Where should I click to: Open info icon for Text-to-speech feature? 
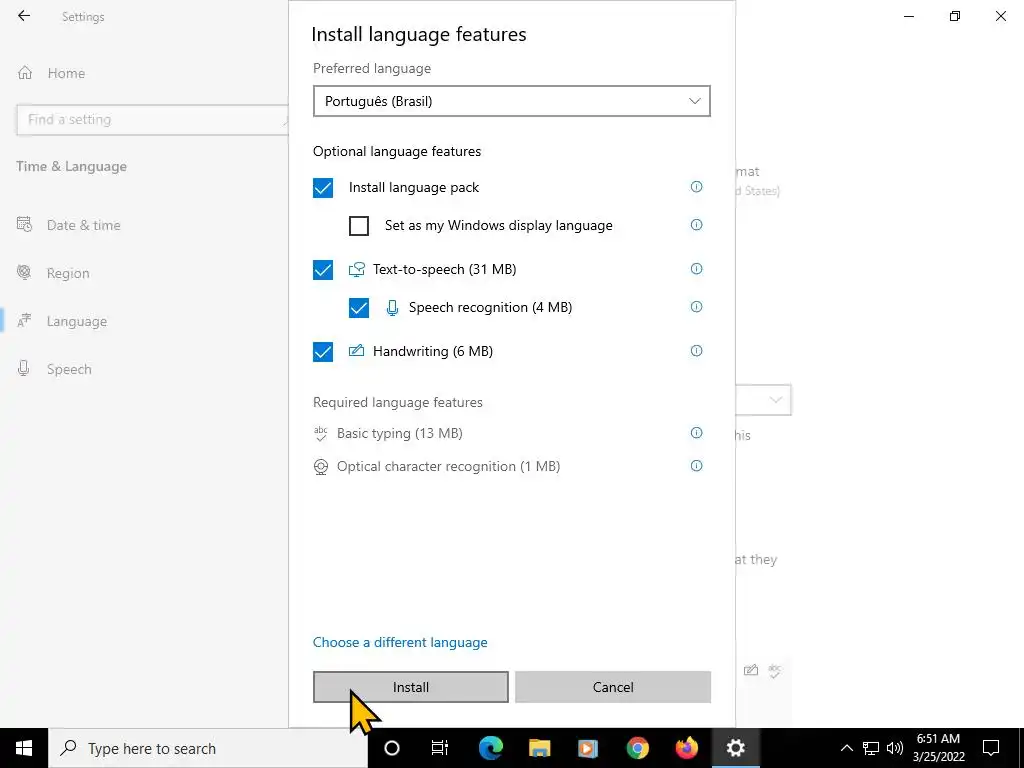click(x=696, y=268)
